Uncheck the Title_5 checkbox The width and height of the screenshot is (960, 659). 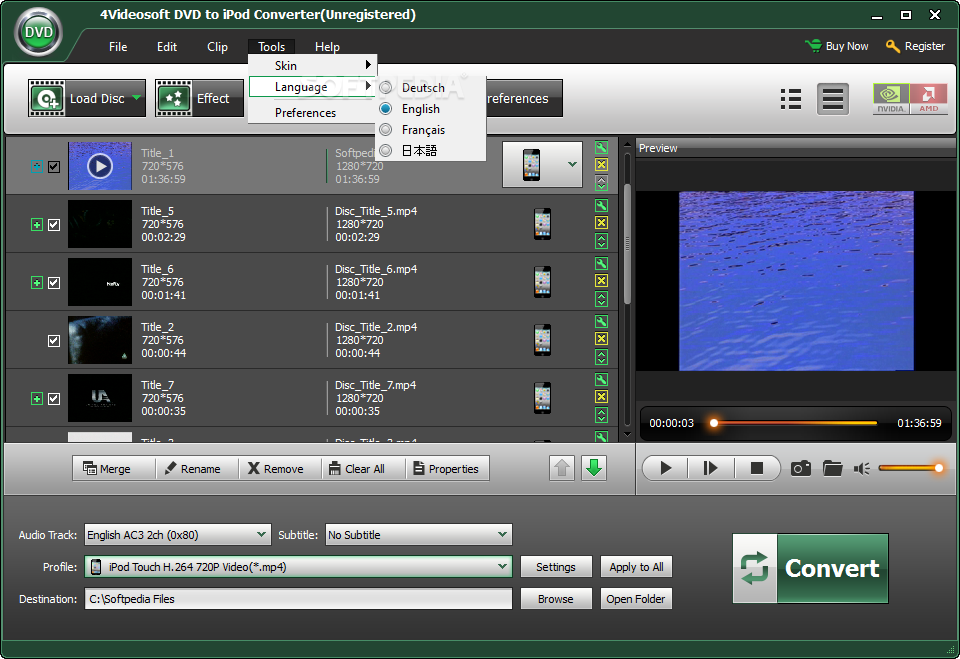point(54,225)
